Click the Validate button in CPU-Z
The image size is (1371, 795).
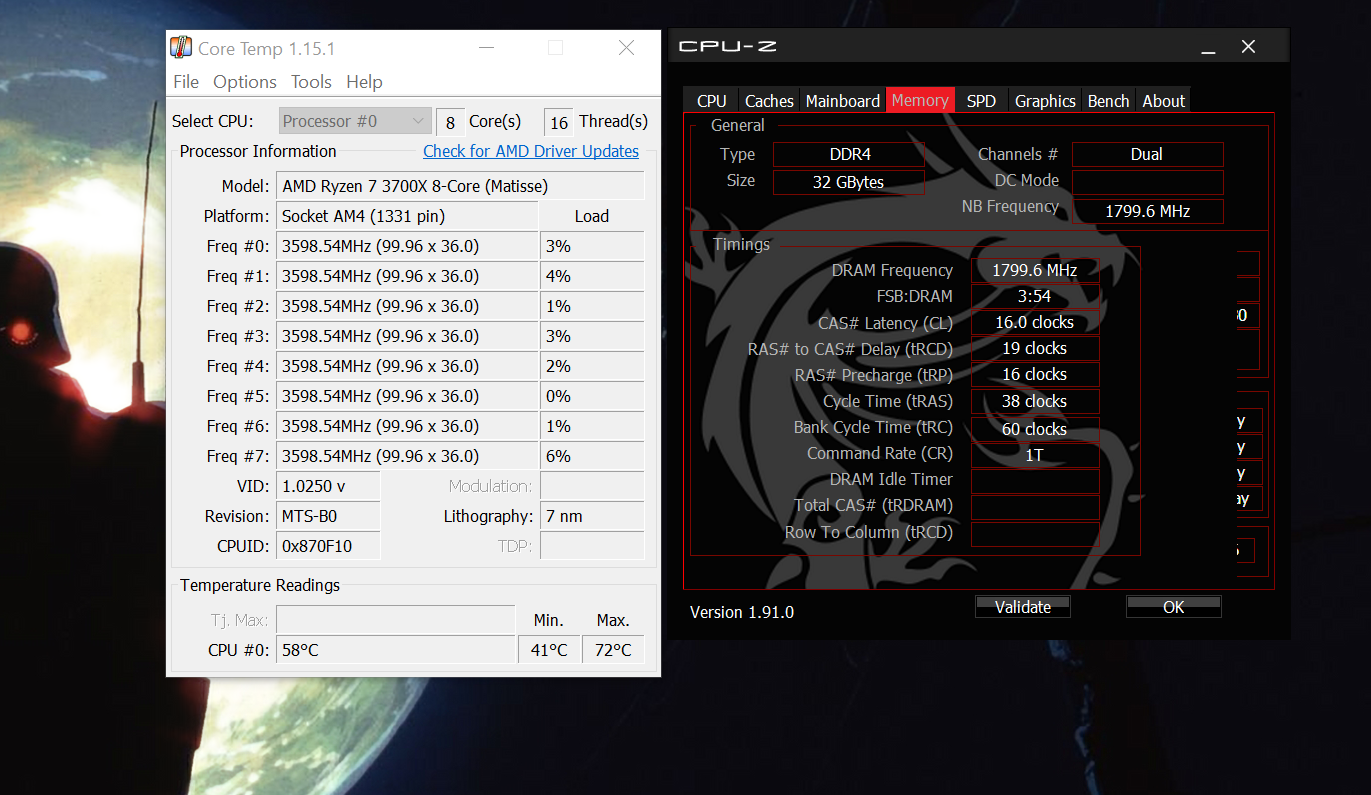pyautogui.click(x=1023, y=607)
